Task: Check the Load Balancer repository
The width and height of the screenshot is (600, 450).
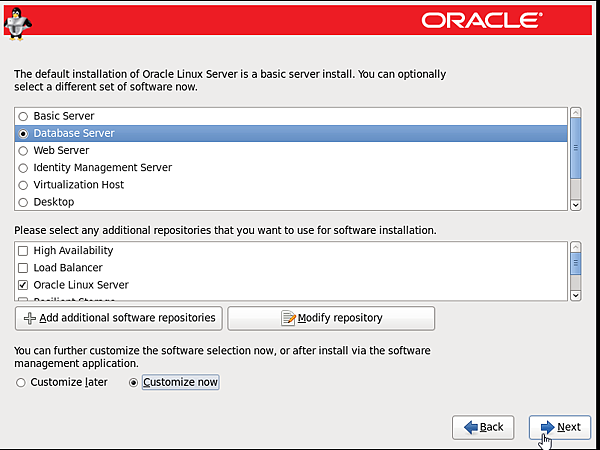Action: tap(23, 268)
